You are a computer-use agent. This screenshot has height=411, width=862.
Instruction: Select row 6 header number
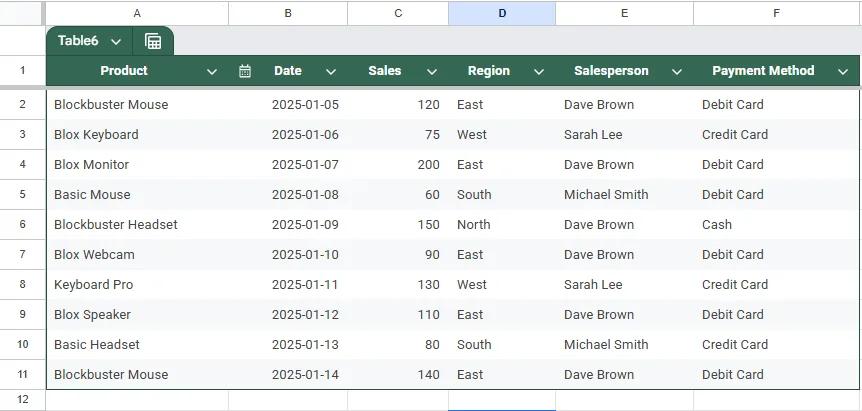pos(23,224)
